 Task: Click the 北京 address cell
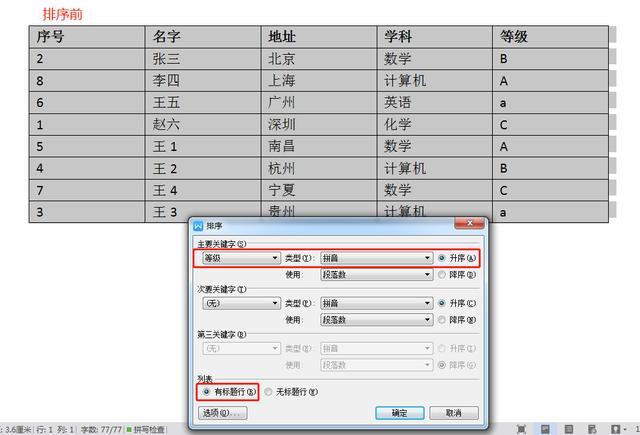(x=319, y=59)
